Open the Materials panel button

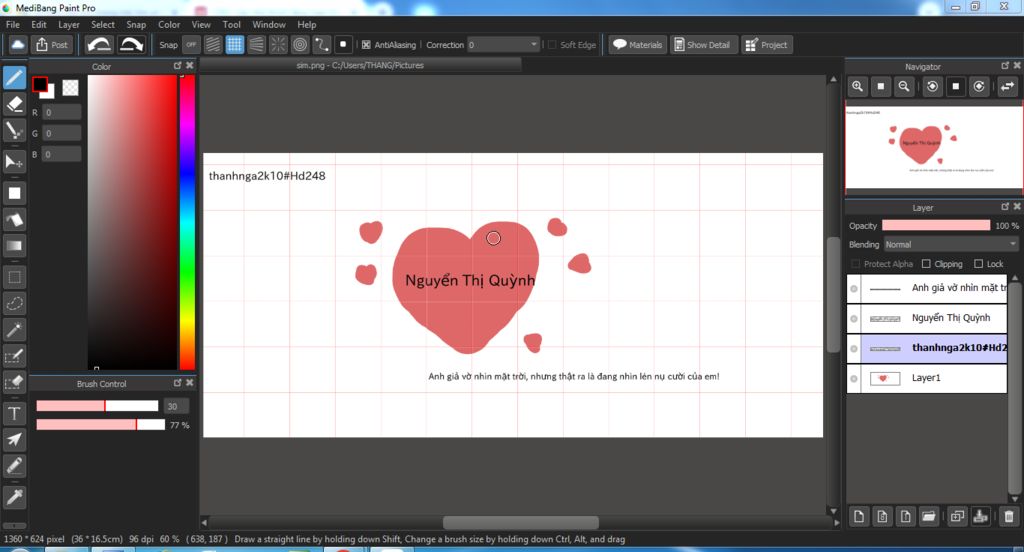(638, 44)
